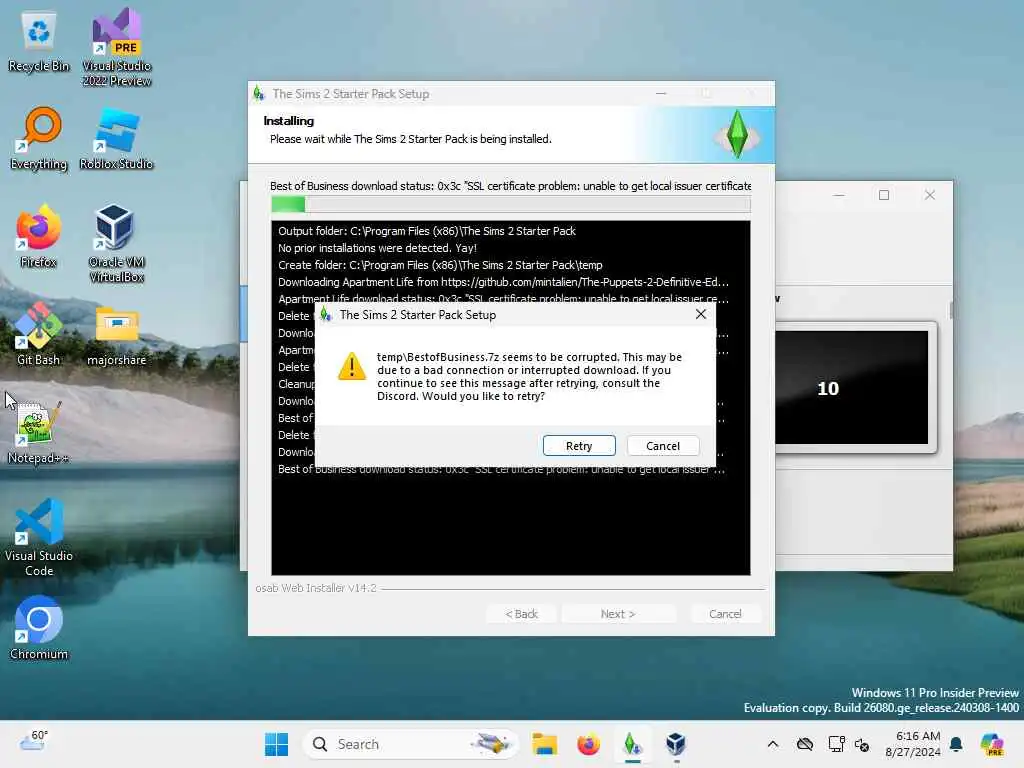Select the 'Create folder' log line
Image resolution: width=1024 pixels, height=768 pixels.
coord(440,264)
